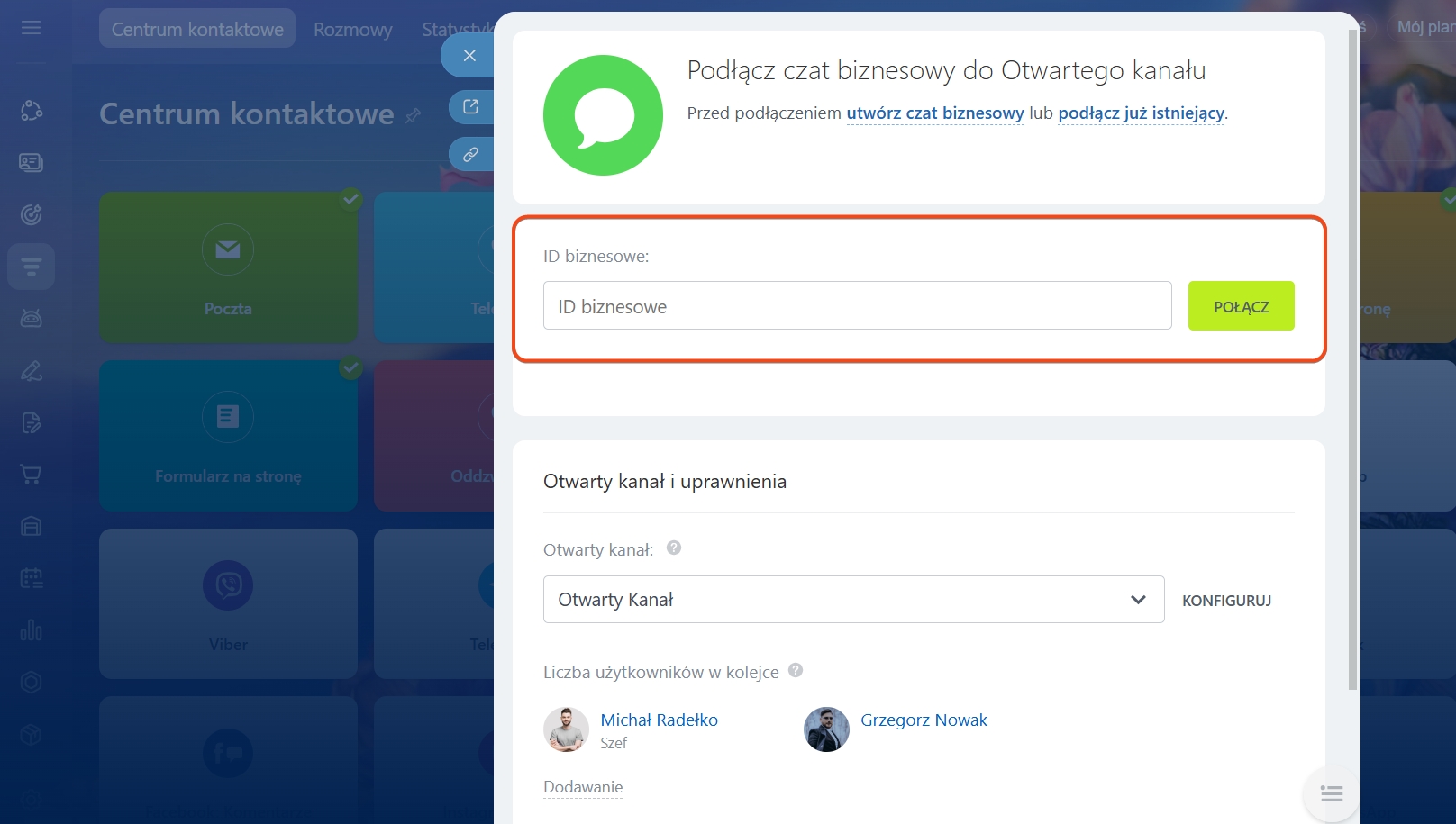Open the Viber channel card
The width and height of the screenshot is (1456, 824).
(228, 603)
